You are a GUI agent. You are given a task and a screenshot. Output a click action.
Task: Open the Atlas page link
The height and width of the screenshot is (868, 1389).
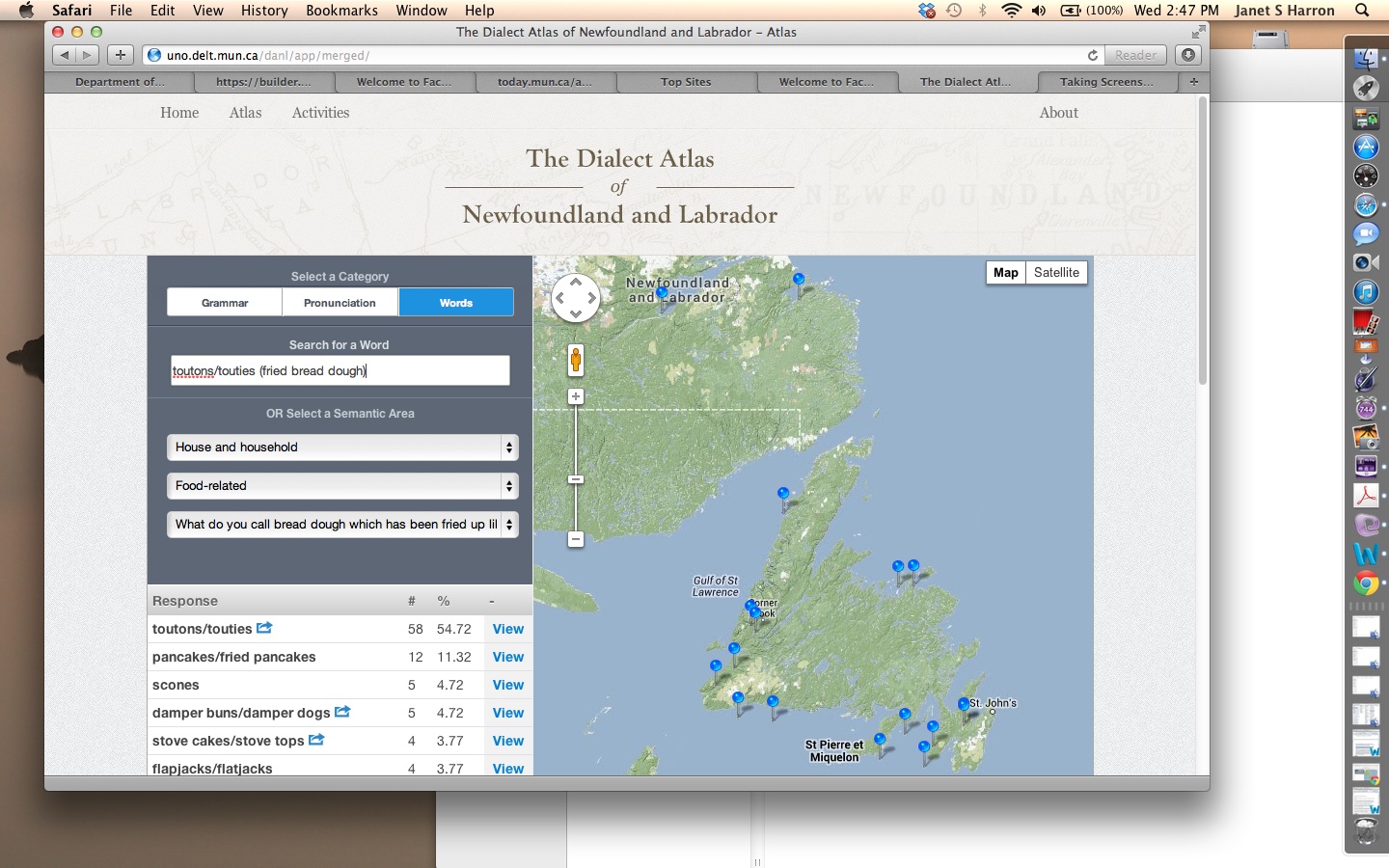click(245, 113)
